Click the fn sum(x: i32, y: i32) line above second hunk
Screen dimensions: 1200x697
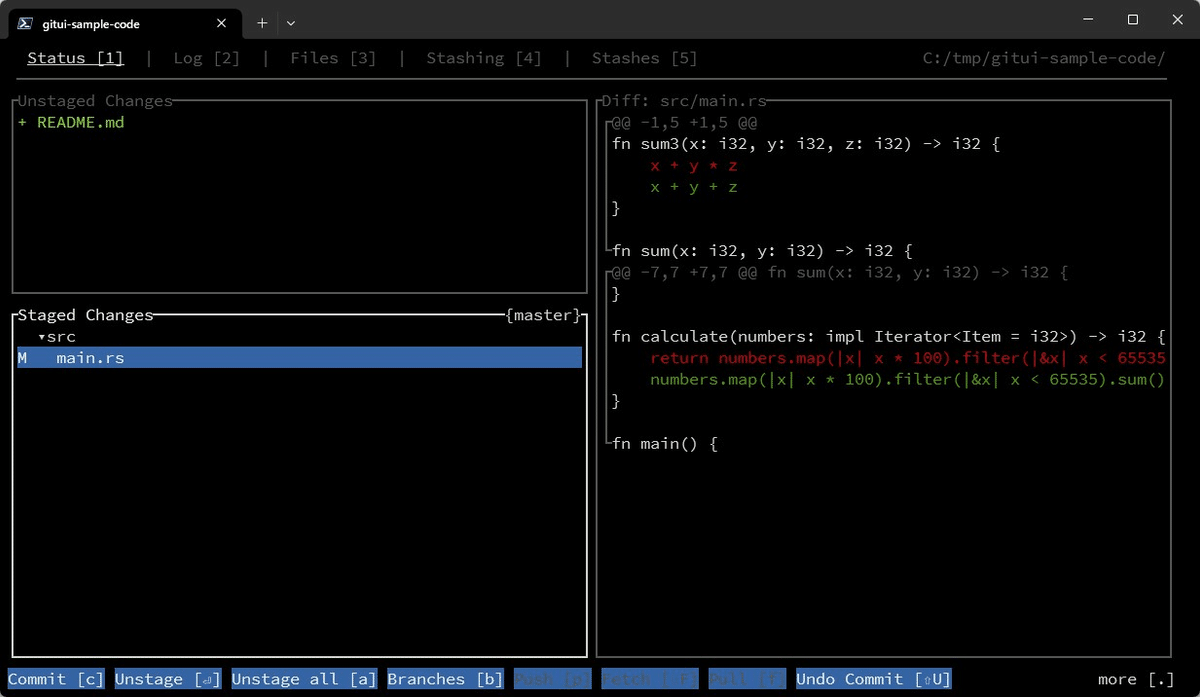[x=762, y=251]
